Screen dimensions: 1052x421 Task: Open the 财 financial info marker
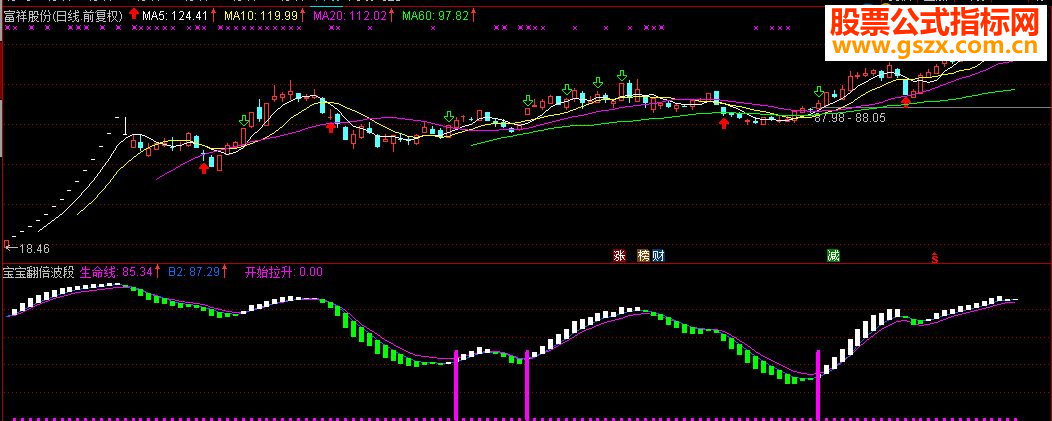point(658,256)
